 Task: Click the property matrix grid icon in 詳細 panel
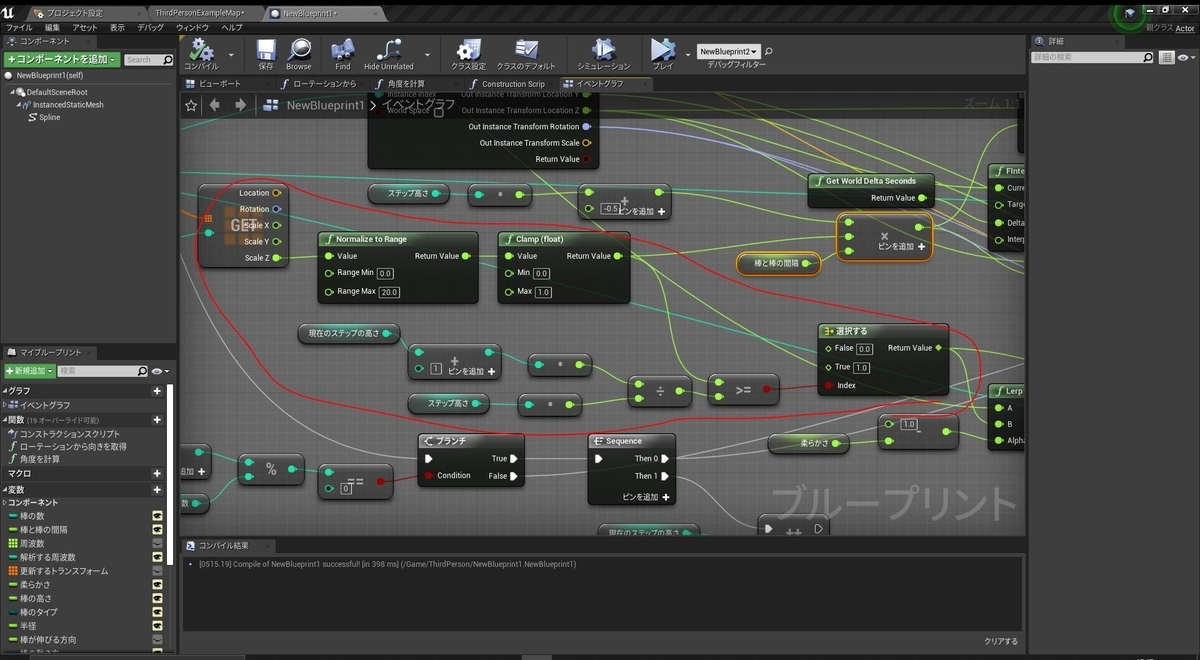click(1166, 58)
